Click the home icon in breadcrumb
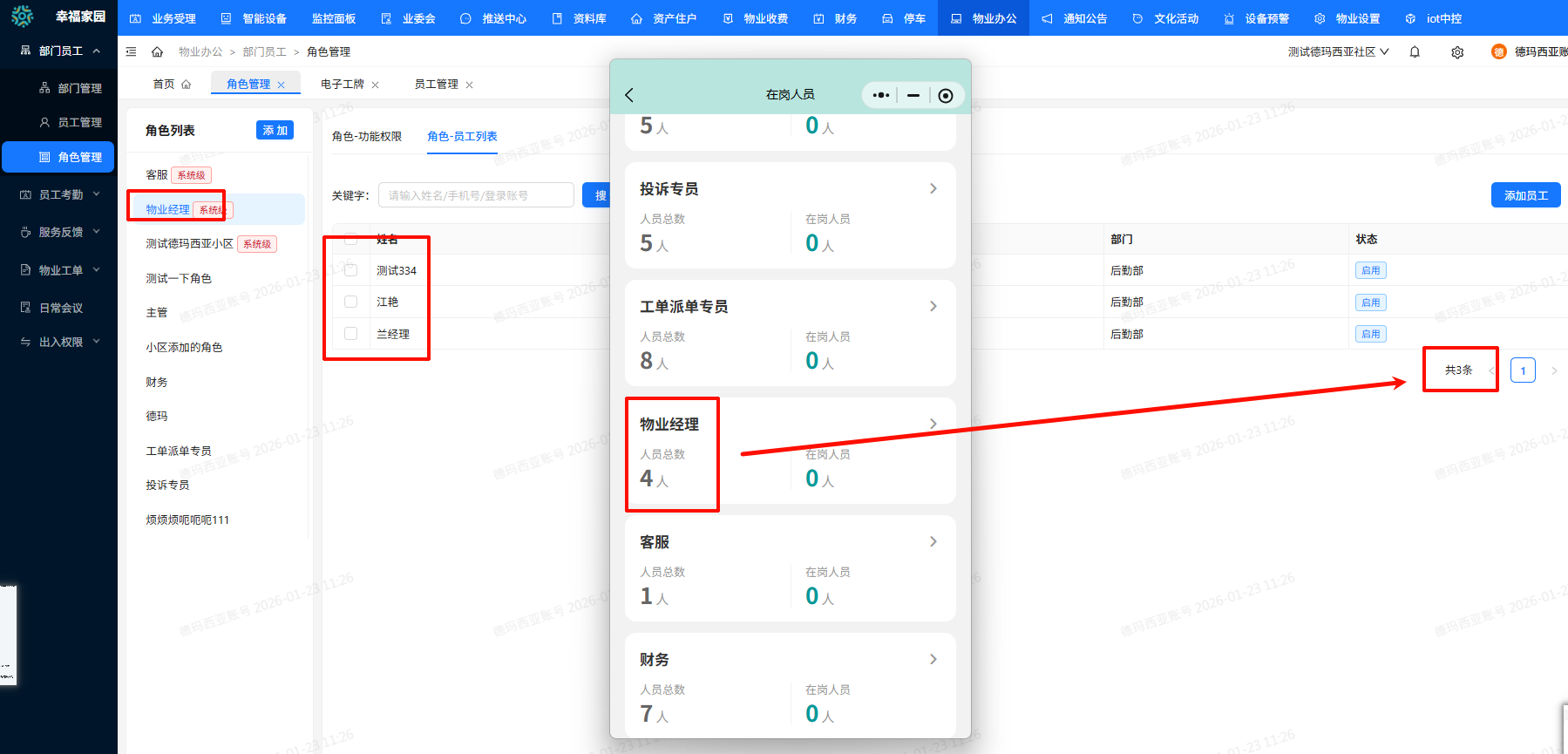Screen dimensions: 1568x754 pyautogui.click(x=157, y=52)
